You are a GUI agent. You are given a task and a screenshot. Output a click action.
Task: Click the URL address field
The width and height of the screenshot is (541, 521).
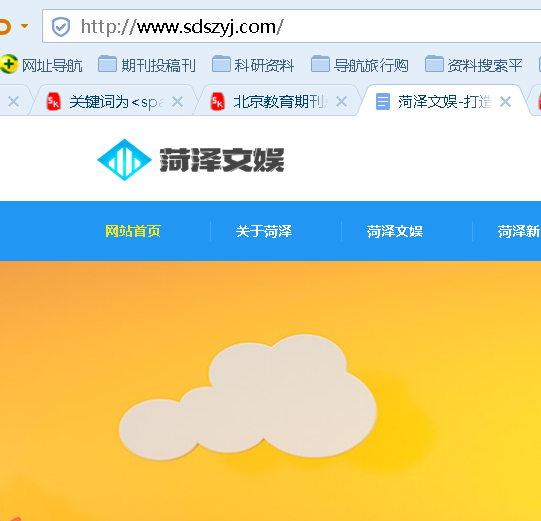coord(291,27)
